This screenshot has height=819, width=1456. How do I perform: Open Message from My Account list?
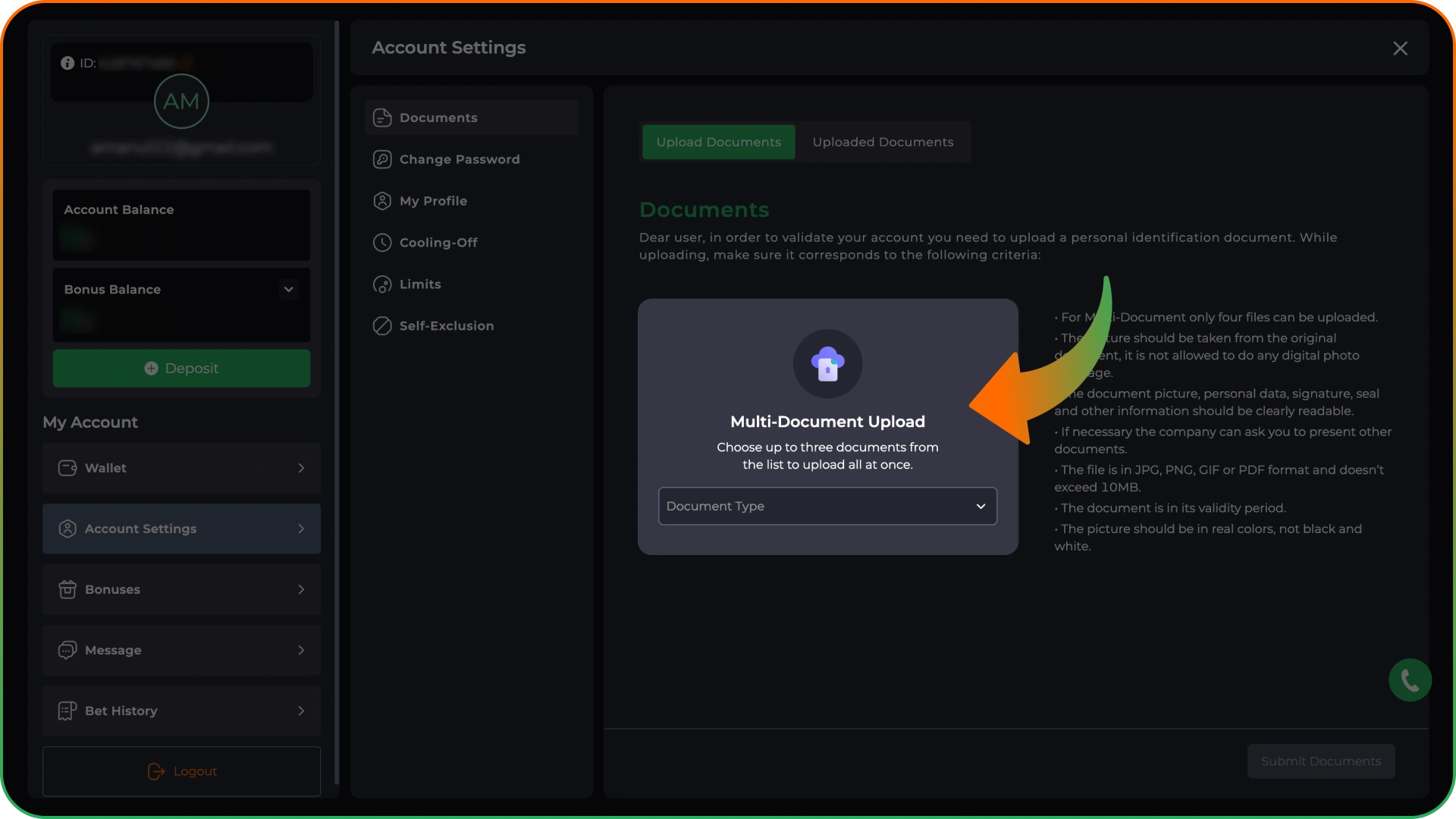181,650
